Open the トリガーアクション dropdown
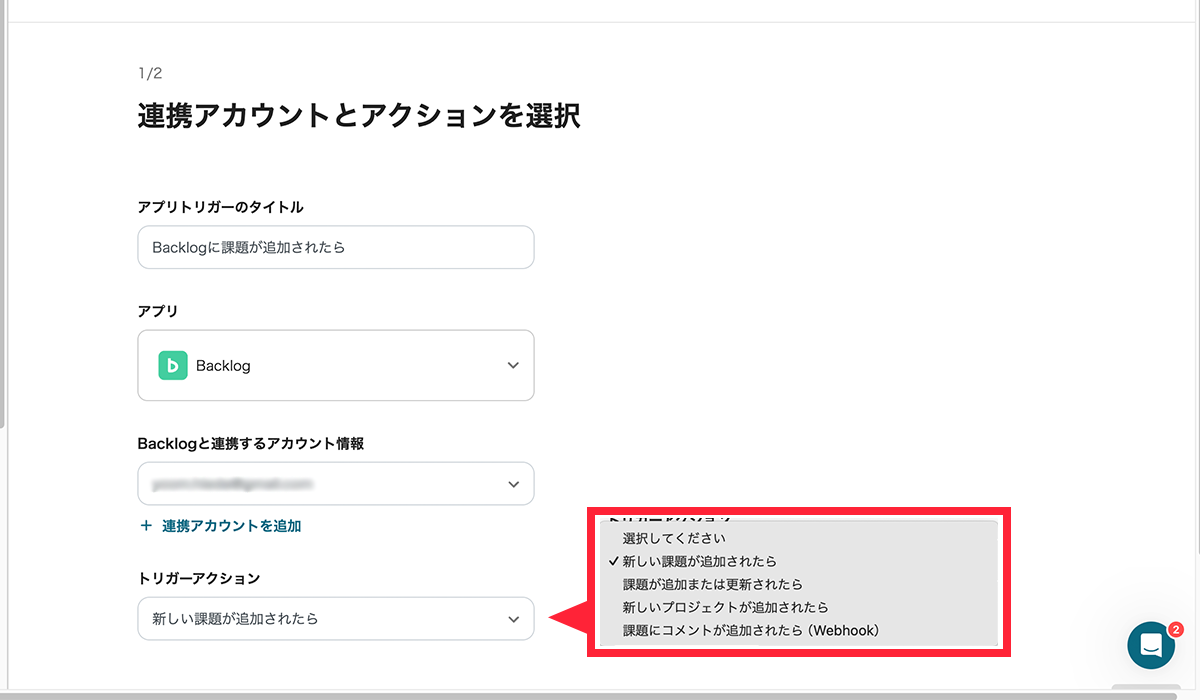Image resolution: width=1200 pixels, height=700 pixels. (x=335, y=619)
